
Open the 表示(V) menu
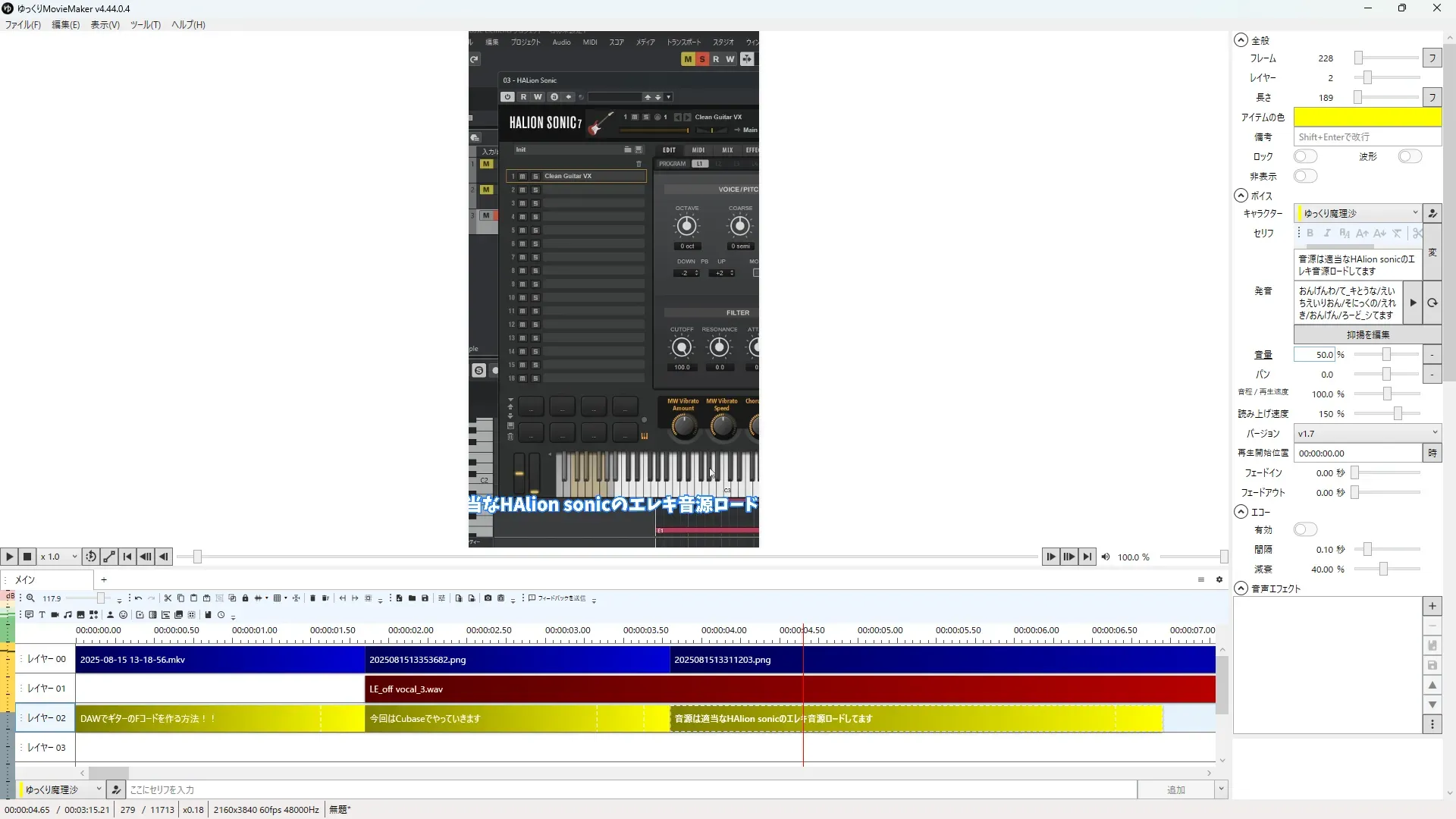point(105,25)
